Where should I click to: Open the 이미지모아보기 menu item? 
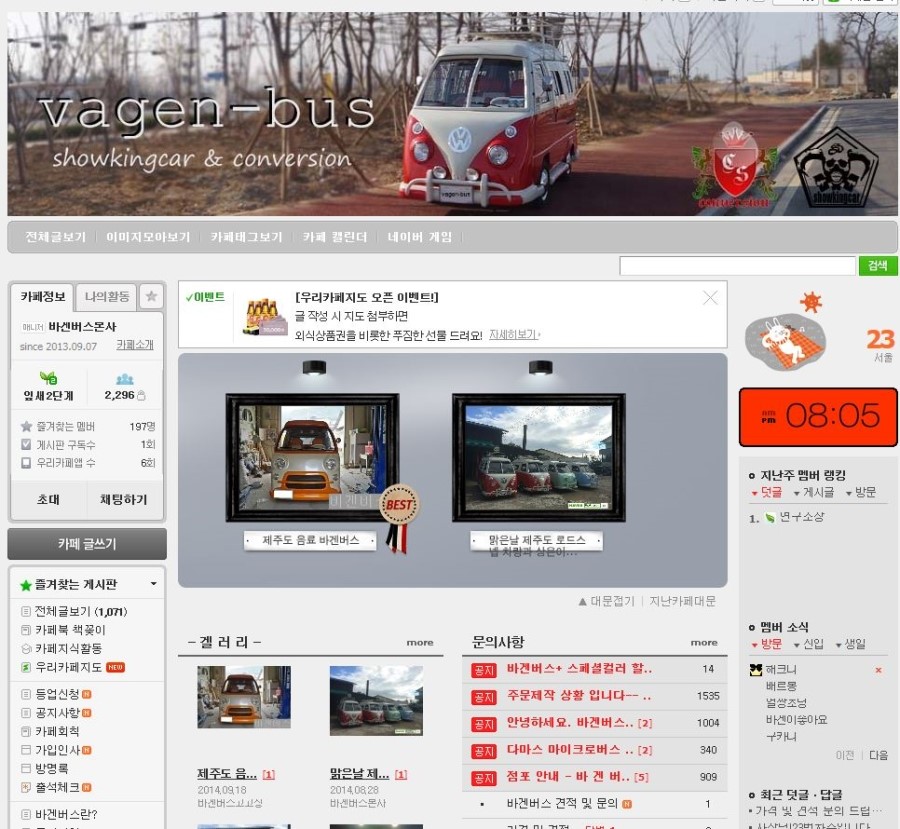[x=148, y=237]
